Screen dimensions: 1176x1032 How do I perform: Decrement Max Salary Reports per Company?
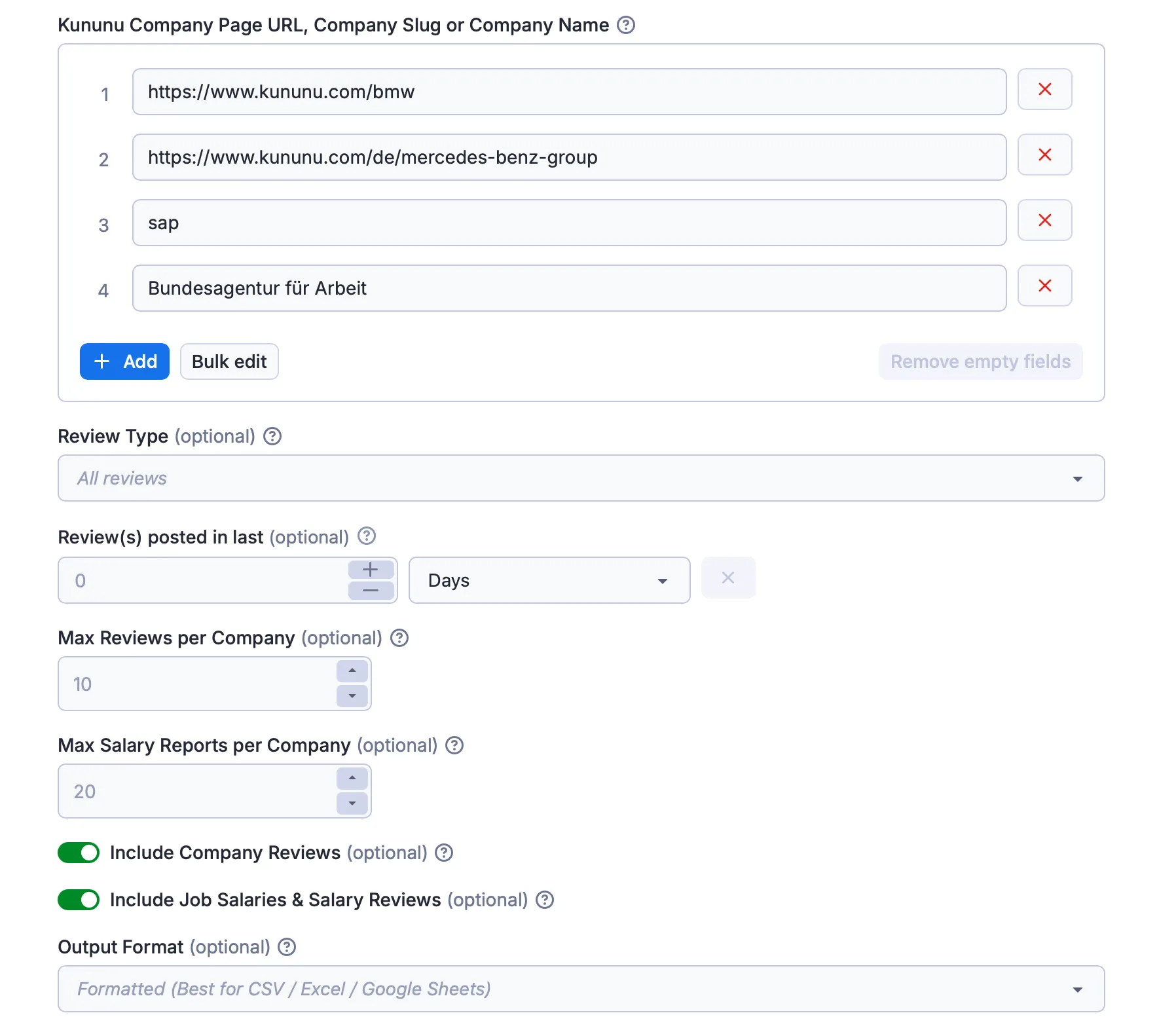coord(352,803)
